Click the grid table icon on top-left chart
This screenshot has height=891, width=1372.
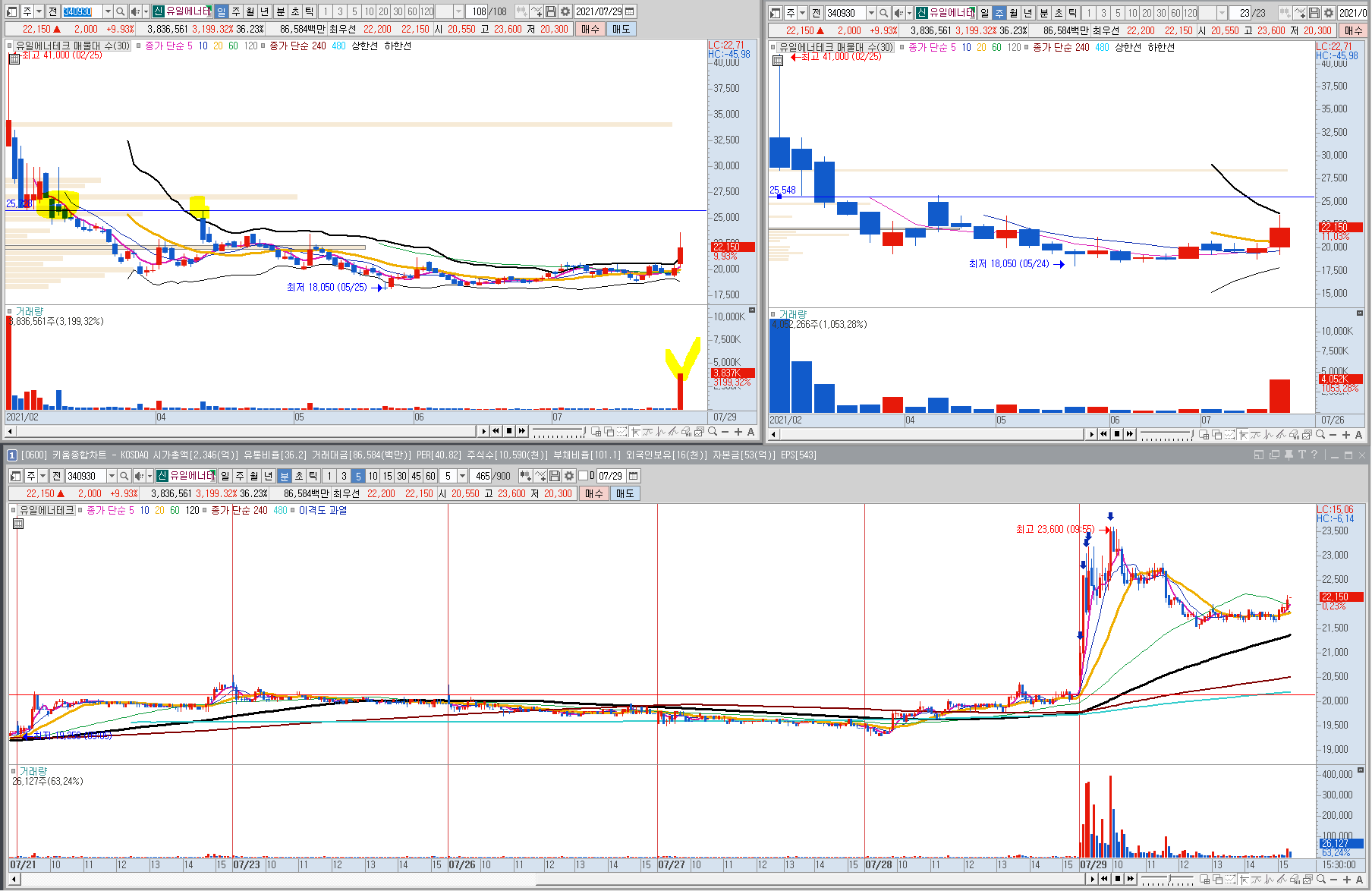pos(14,58)
